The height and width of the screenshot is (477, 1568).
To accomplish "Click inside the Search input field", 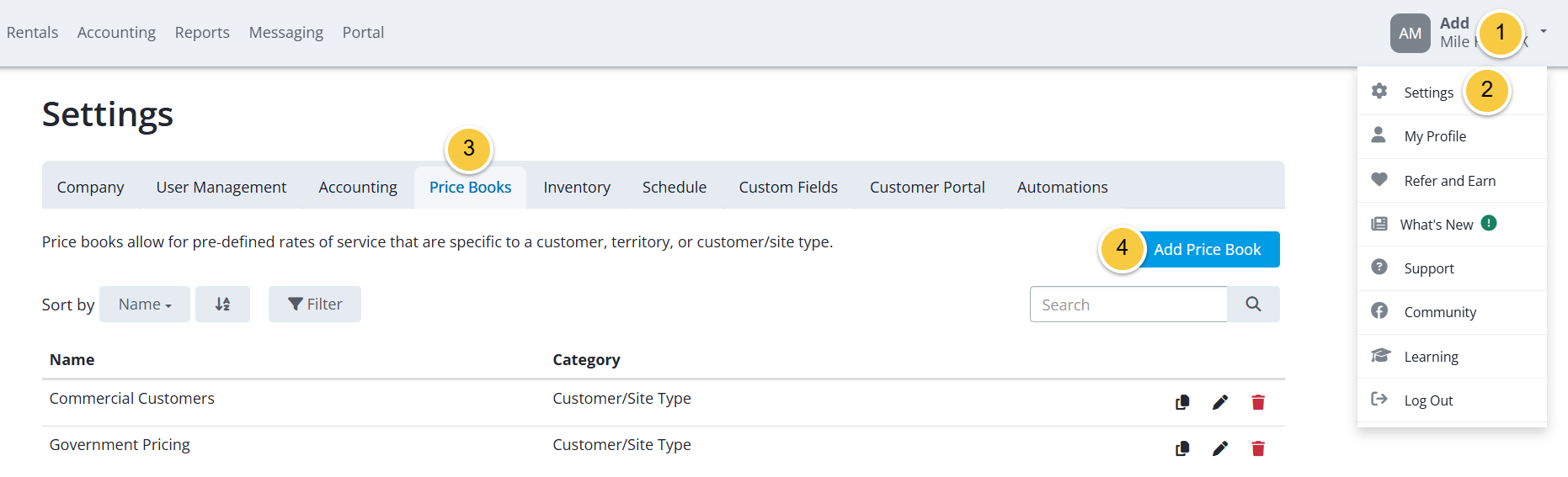I will 1128,304.
